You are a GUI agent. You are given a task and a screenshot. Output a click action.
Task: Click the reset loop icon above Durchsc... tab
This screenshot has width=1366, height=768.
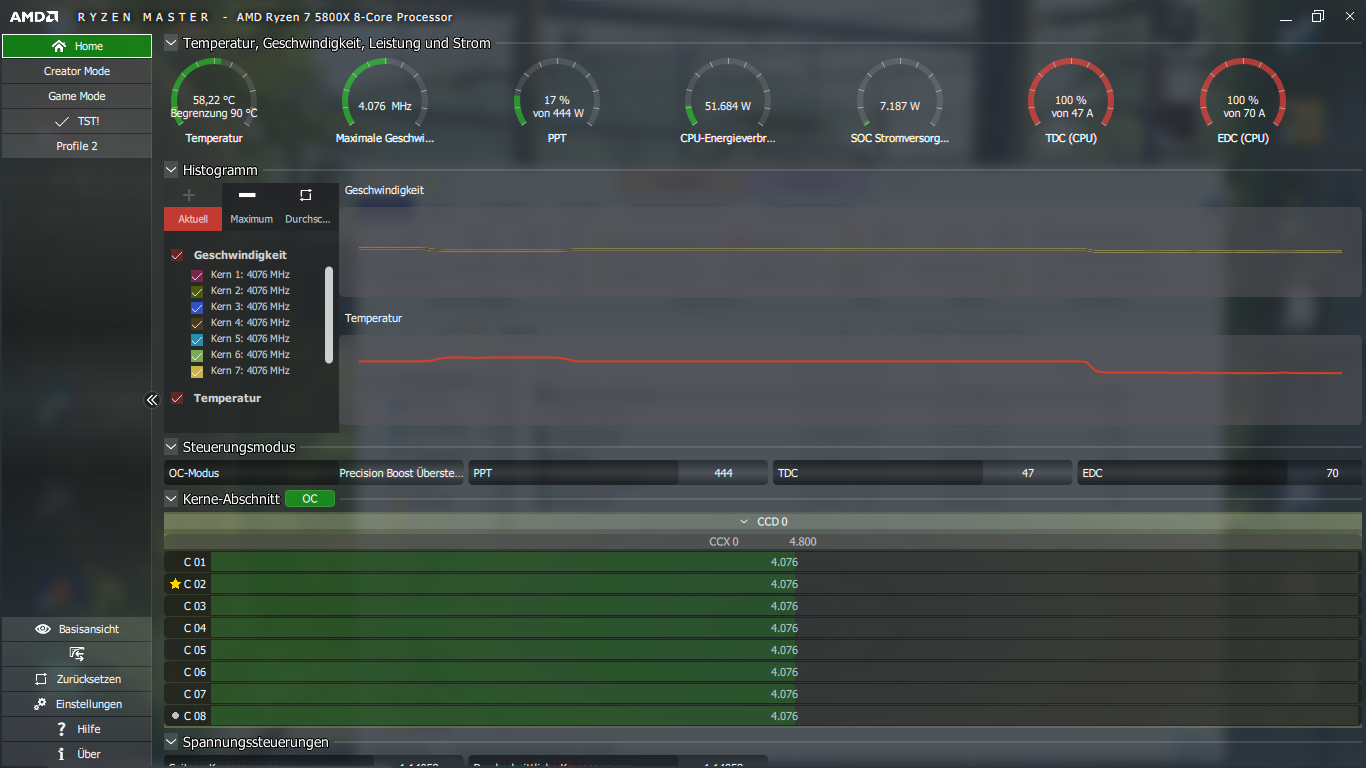(306, 195)
